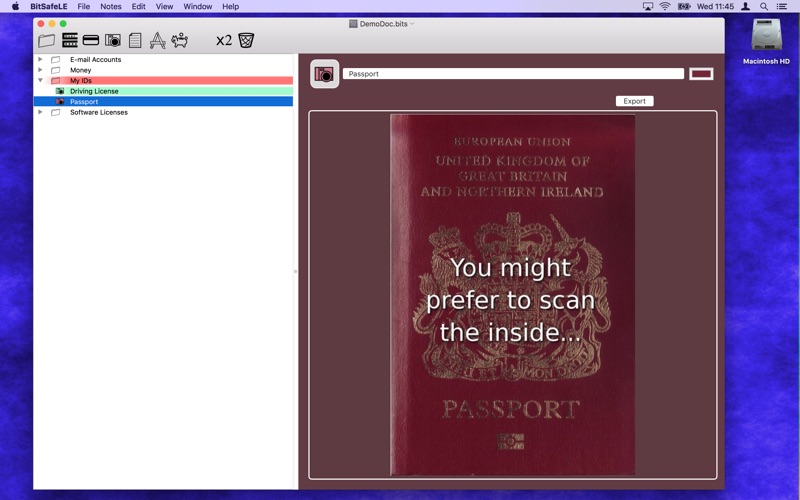Open Spotlight search in the menu bar
The width and height of the screenshot is (800, 500).
[x=764, y=7]
